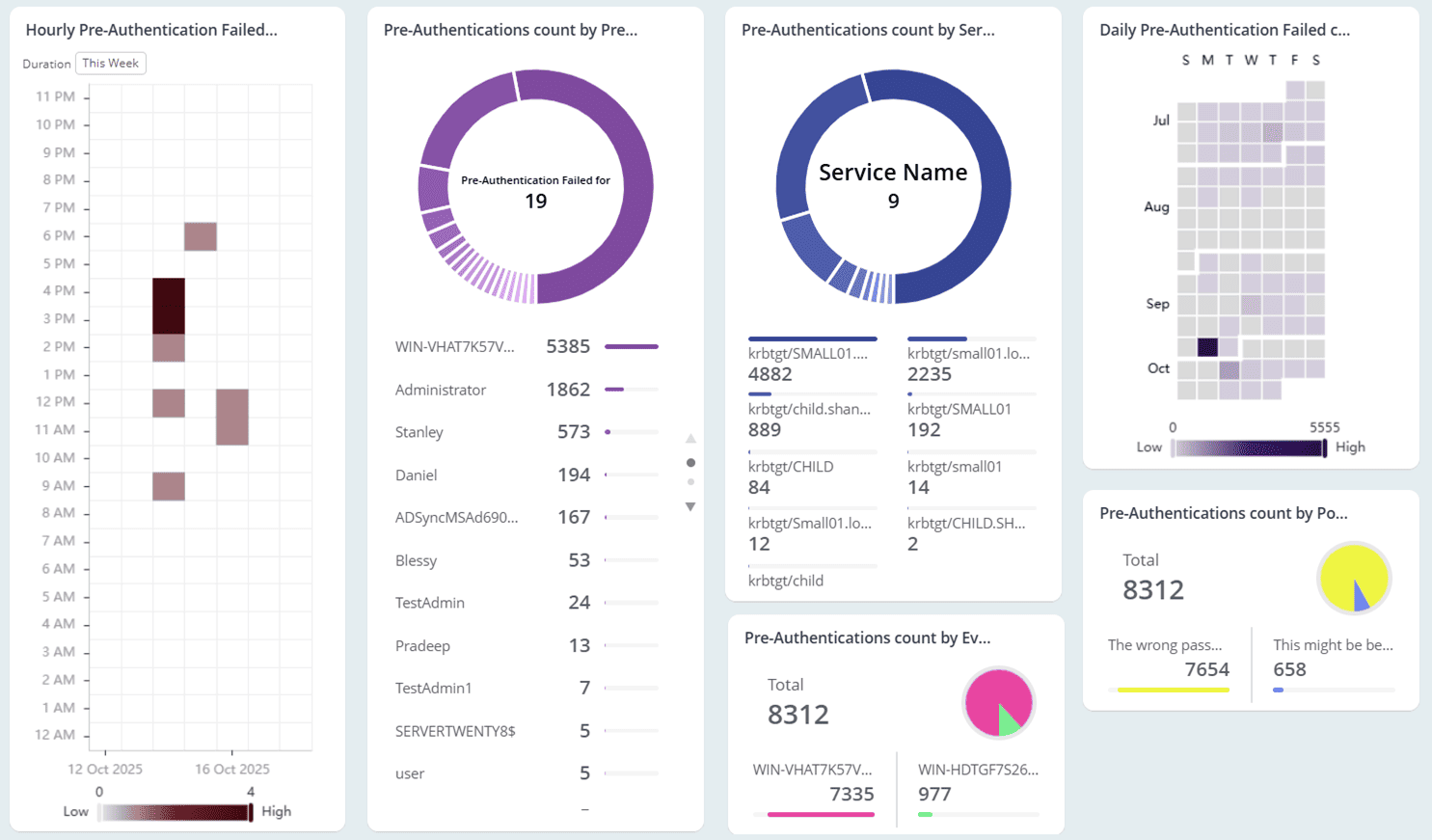Click the scroll up arrow in user list
1432x840 pixels.
[x=690, y=439]
